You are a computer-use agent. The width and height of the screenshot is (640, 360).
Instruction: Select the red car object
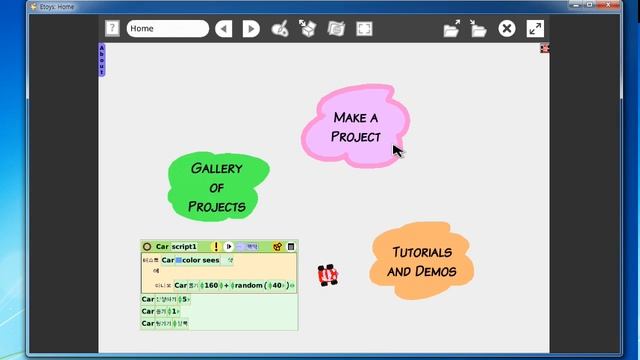[328, 275]
